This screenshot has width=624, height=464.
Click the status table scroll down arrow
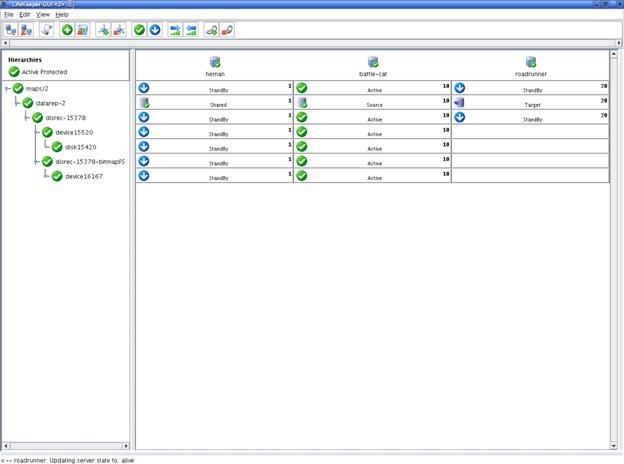click(614, 446)
